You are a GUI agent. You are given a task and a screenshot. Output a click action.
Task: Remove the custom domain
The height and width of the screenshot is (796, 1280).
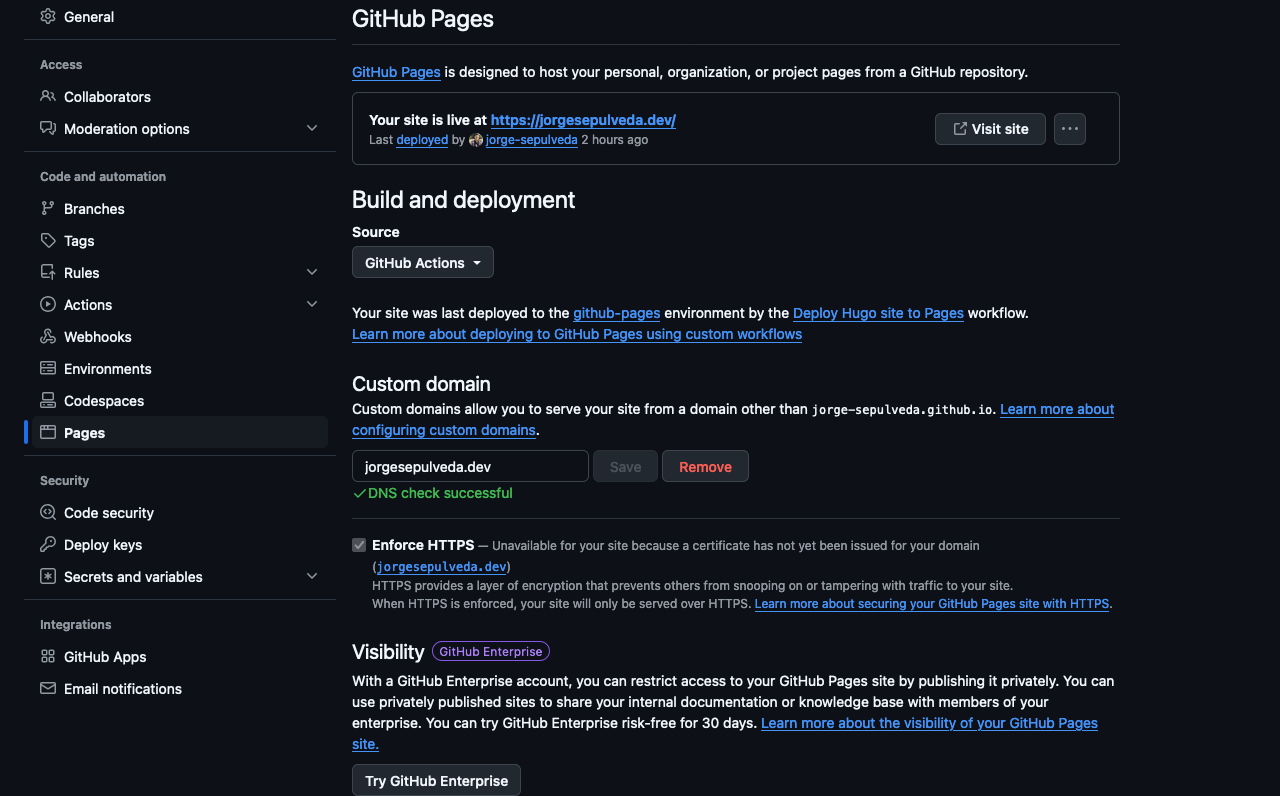tap(705, 466)
